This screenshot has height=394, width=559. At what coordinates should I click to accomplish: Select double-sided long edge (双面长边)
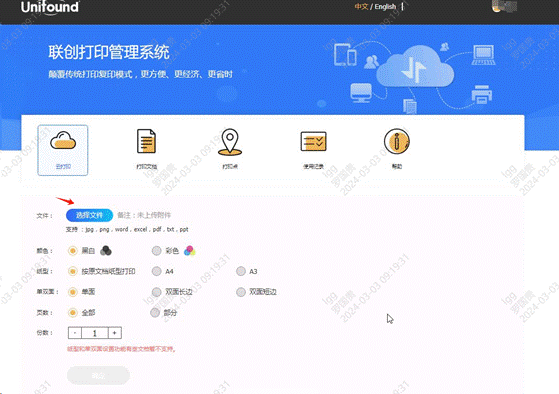click(x=157, y=292)
